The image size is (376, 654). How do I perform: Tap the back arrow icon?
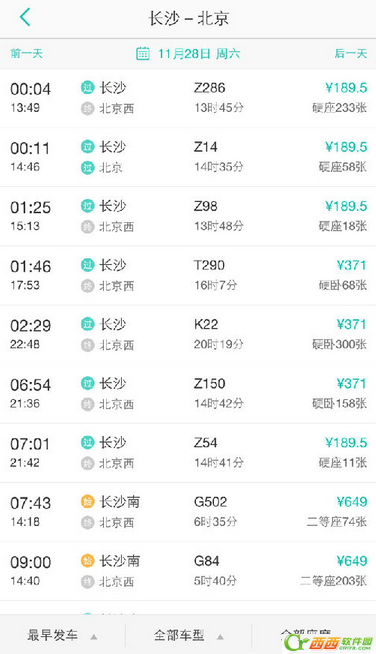point(25,18)
